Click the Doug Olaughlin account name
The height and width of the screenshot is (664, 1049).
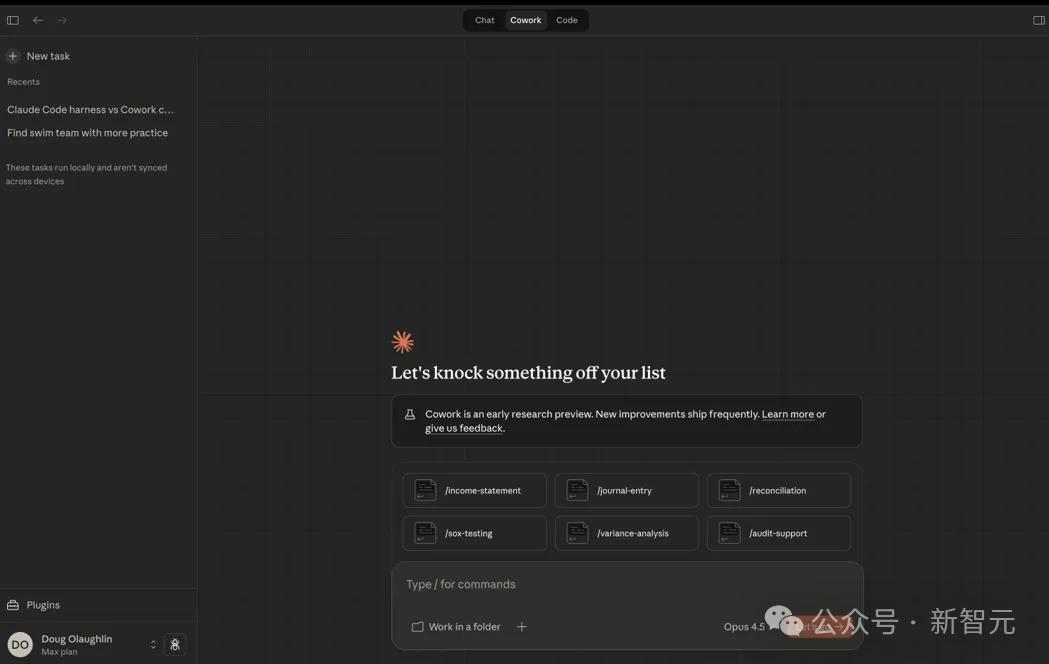pyautogui.click(x=77, y=639)
